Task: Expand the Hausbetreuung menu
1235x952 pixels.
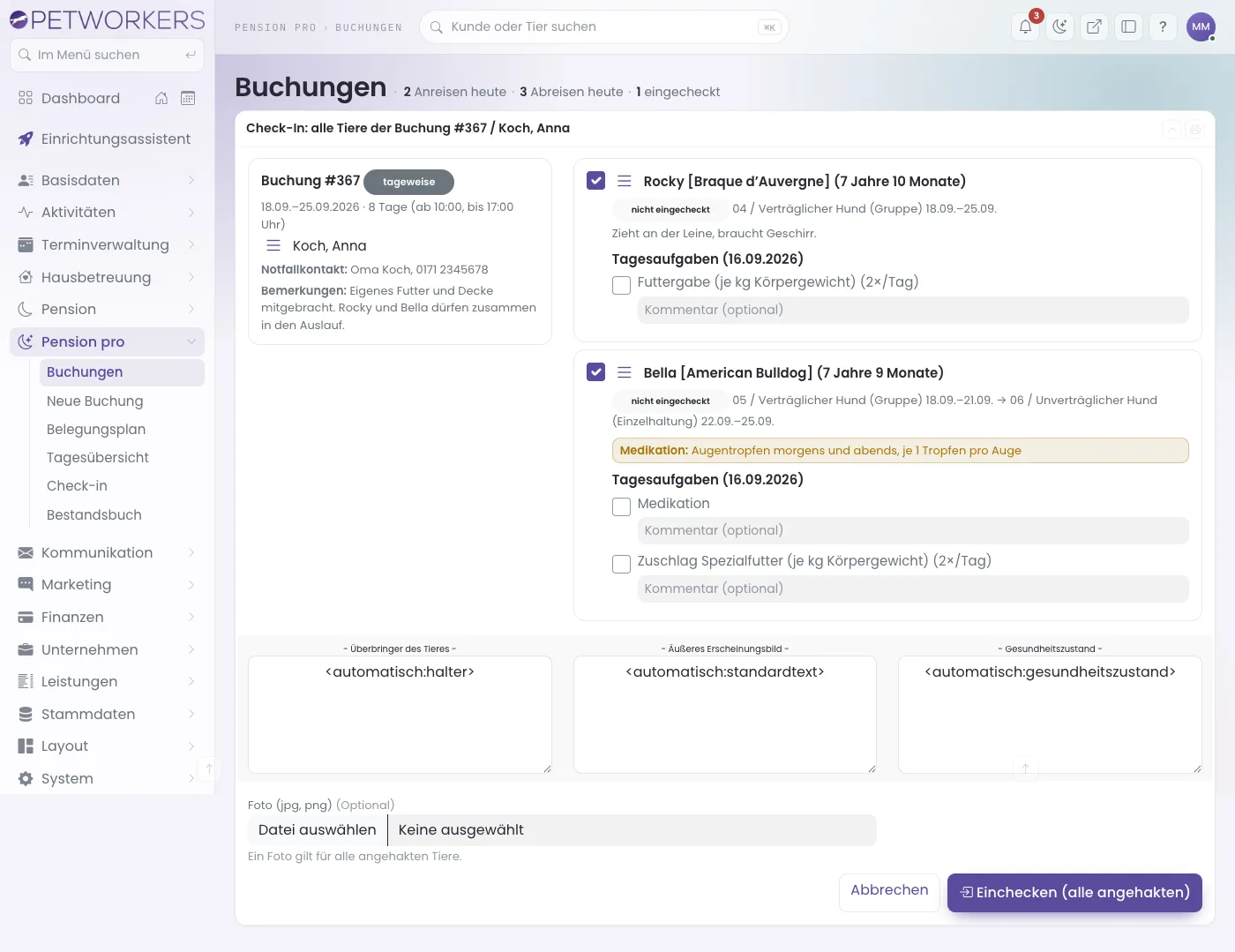Action: click(x=107, y=277)
